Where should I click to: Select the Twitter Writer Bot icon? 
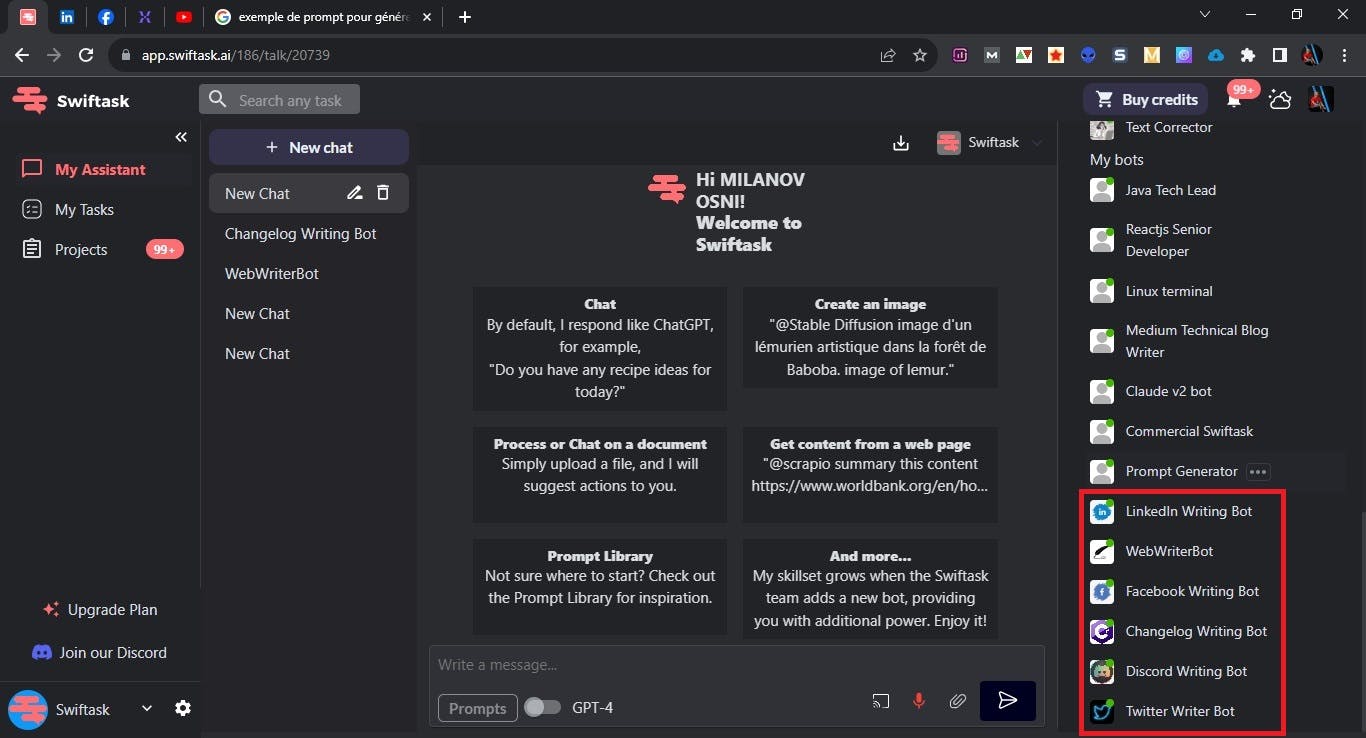pos(1102,711)
